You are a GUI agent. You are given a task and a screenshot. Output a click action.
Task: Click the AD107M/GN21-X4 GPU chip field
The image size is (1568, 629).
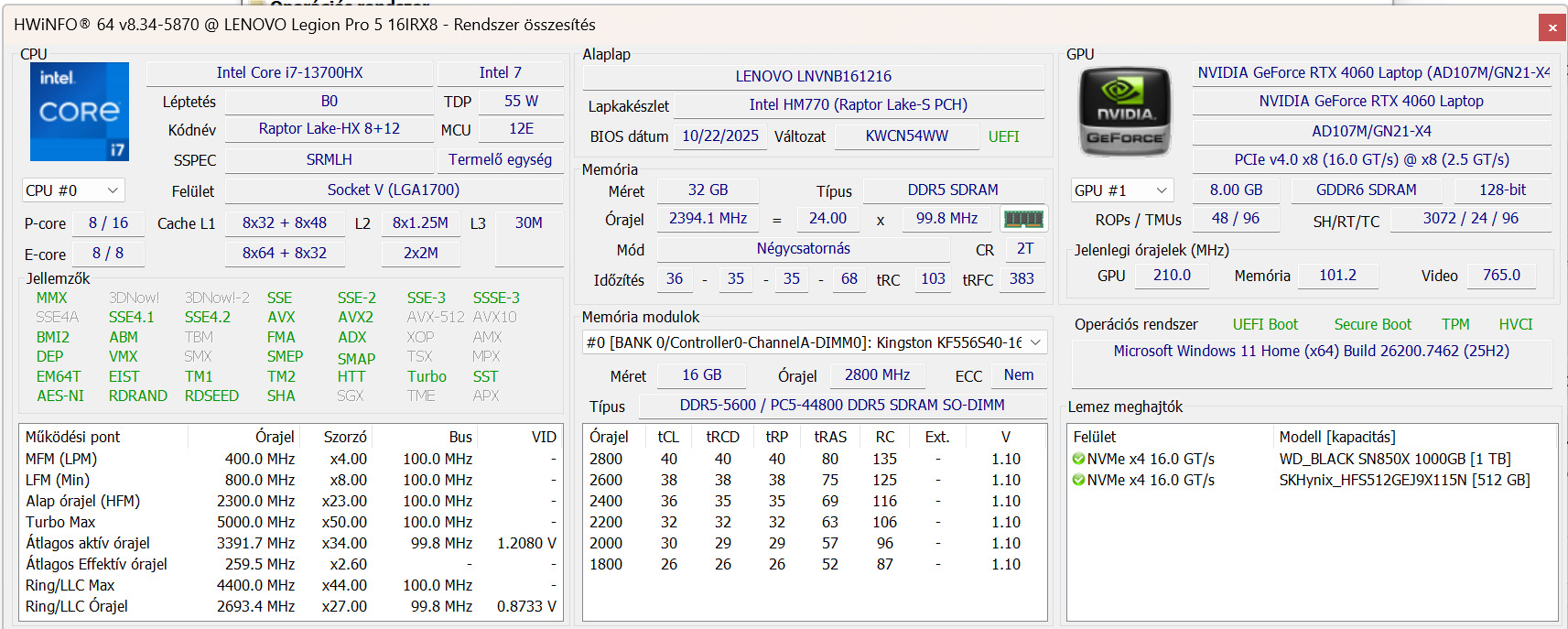pyautogui.click(x=1371, y=131)
